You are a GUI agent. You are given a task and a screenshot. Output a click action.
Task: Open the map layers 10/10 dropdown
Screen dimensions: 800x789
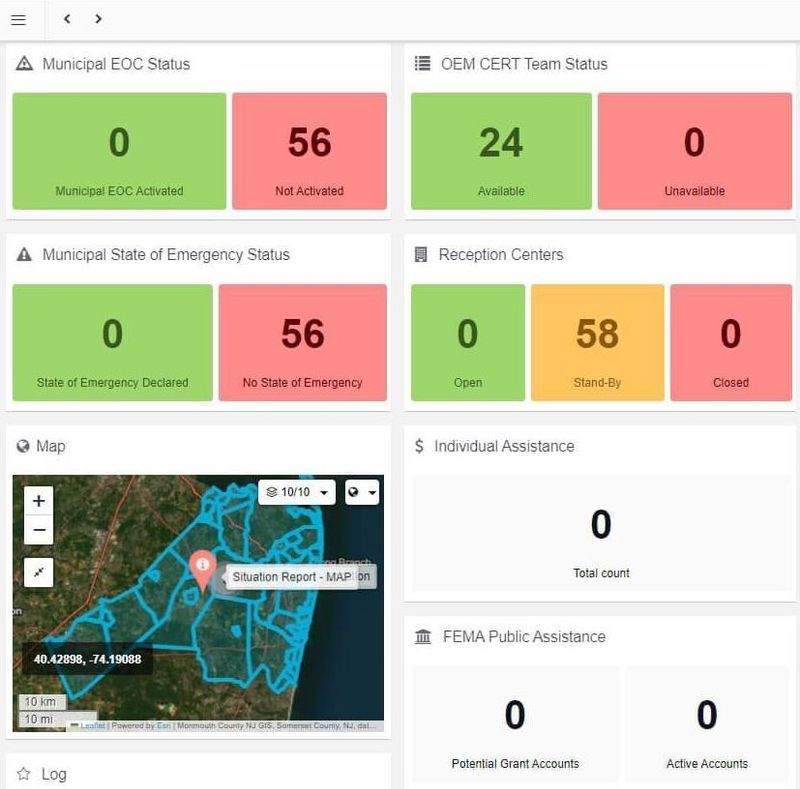(x=298, y=492)
